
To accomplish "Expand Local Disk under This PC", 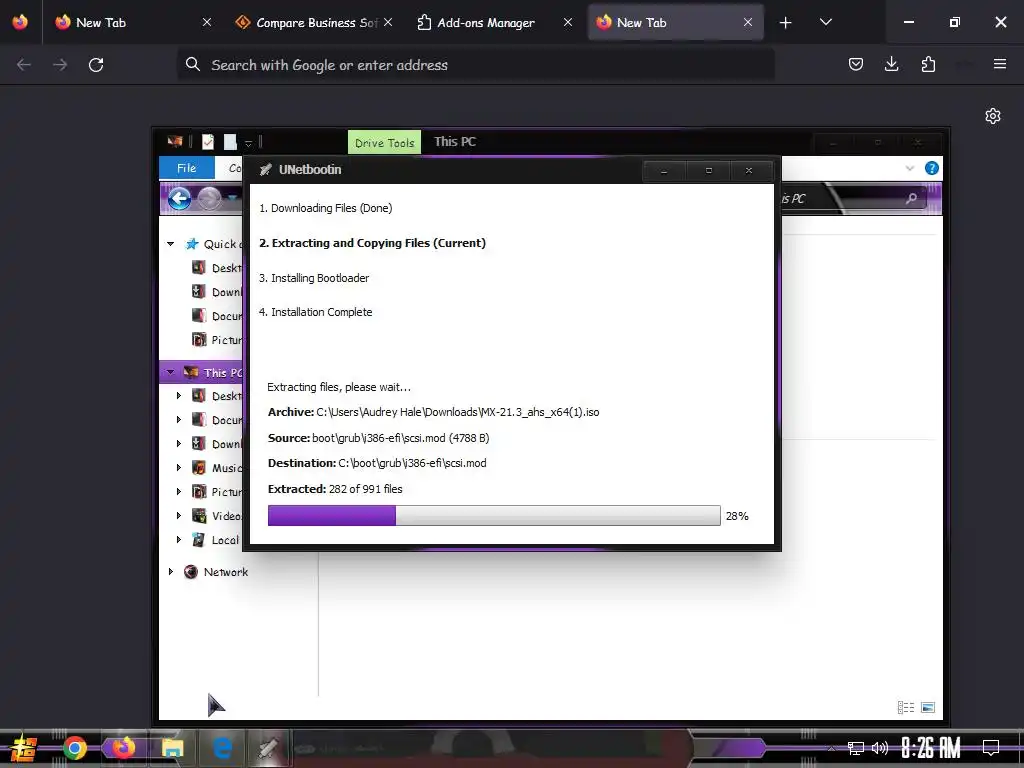I will coord(178,539).
